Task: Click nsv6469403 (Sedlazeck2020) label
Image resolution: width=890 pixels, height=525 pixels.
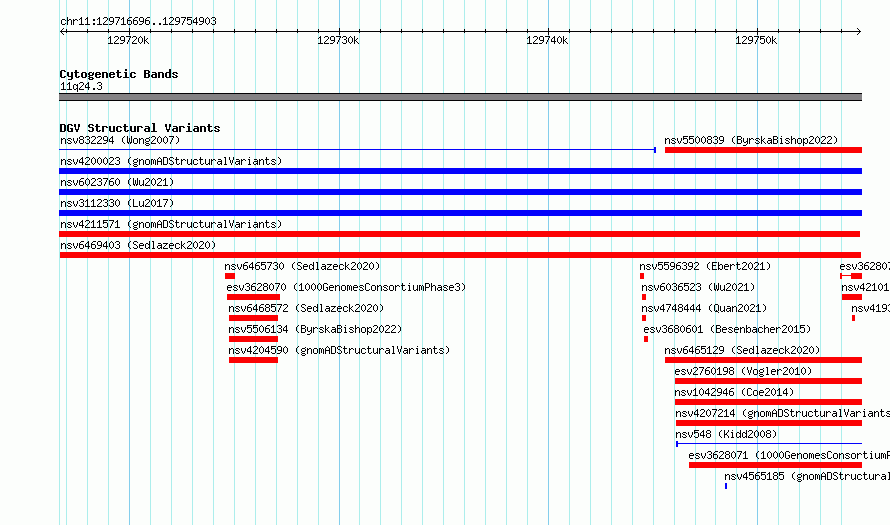Action: pos(138,245)
